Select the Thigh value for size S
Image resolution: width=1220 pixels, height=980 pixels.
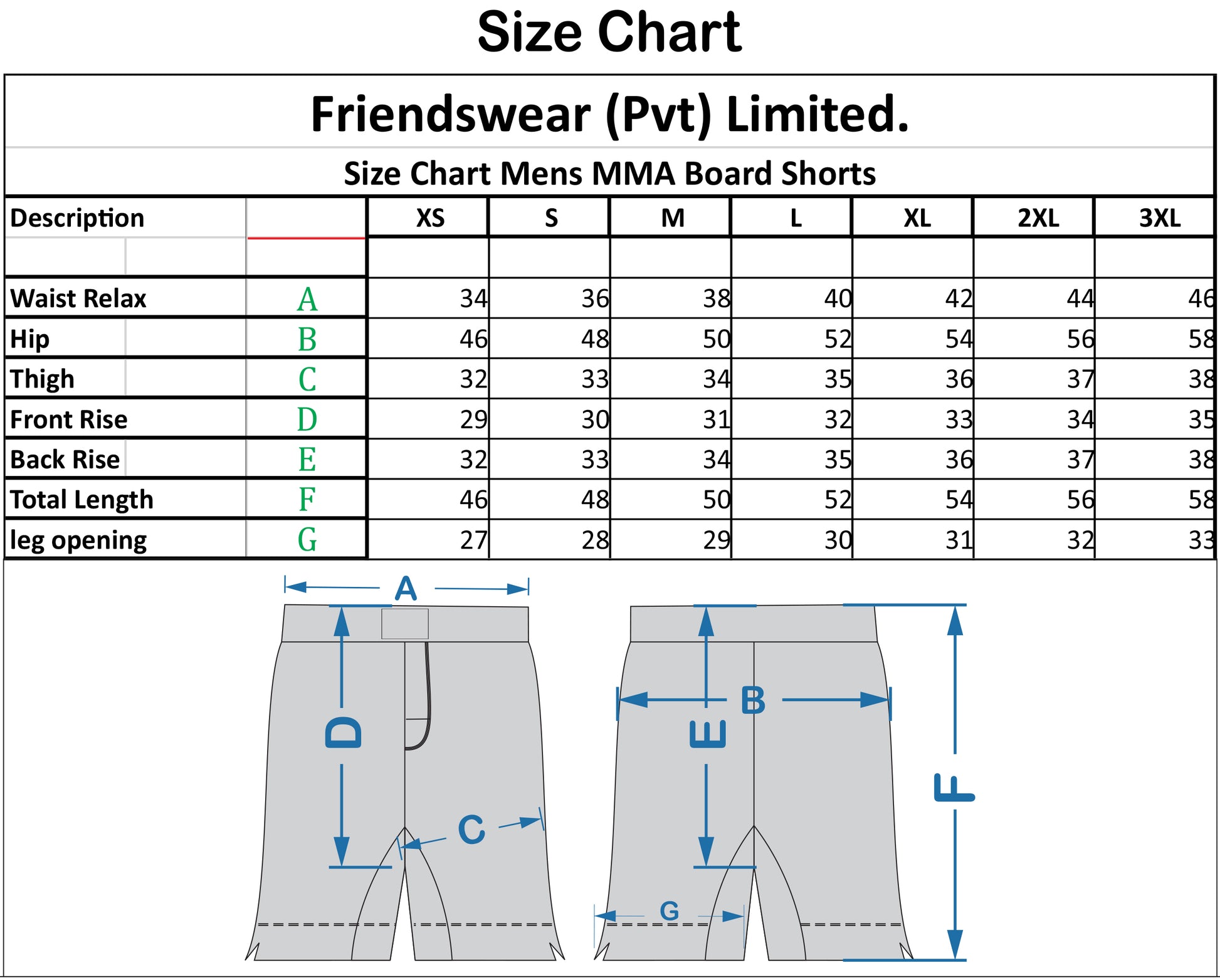coord(595,379)
